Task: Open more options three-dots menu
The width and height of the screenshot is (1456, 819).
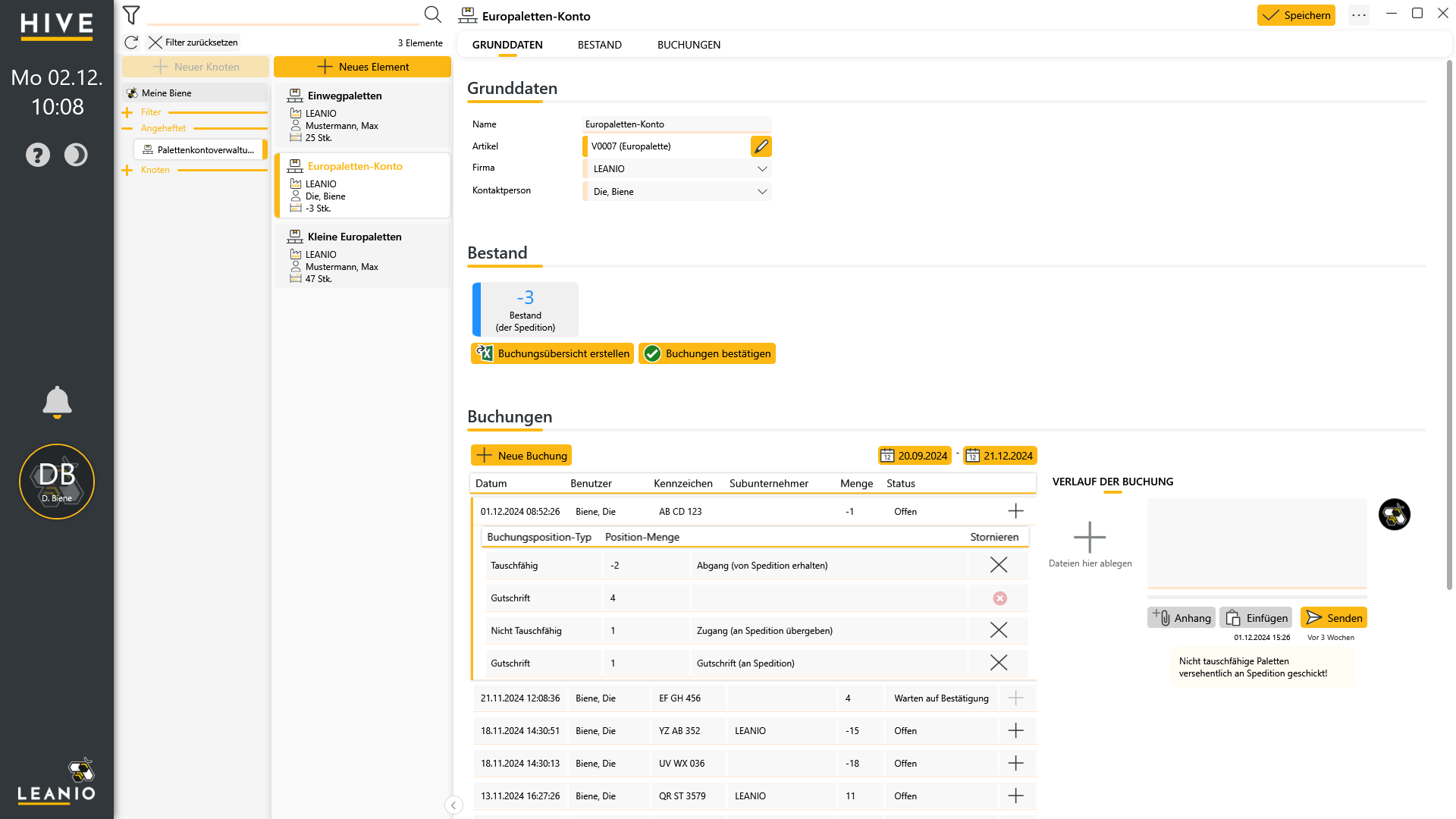Action: click(1359, 15)
